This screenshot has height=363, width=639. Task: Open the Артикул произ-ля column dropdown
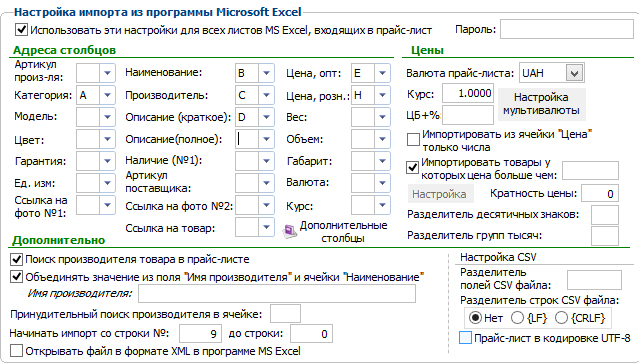pos(107,73)
